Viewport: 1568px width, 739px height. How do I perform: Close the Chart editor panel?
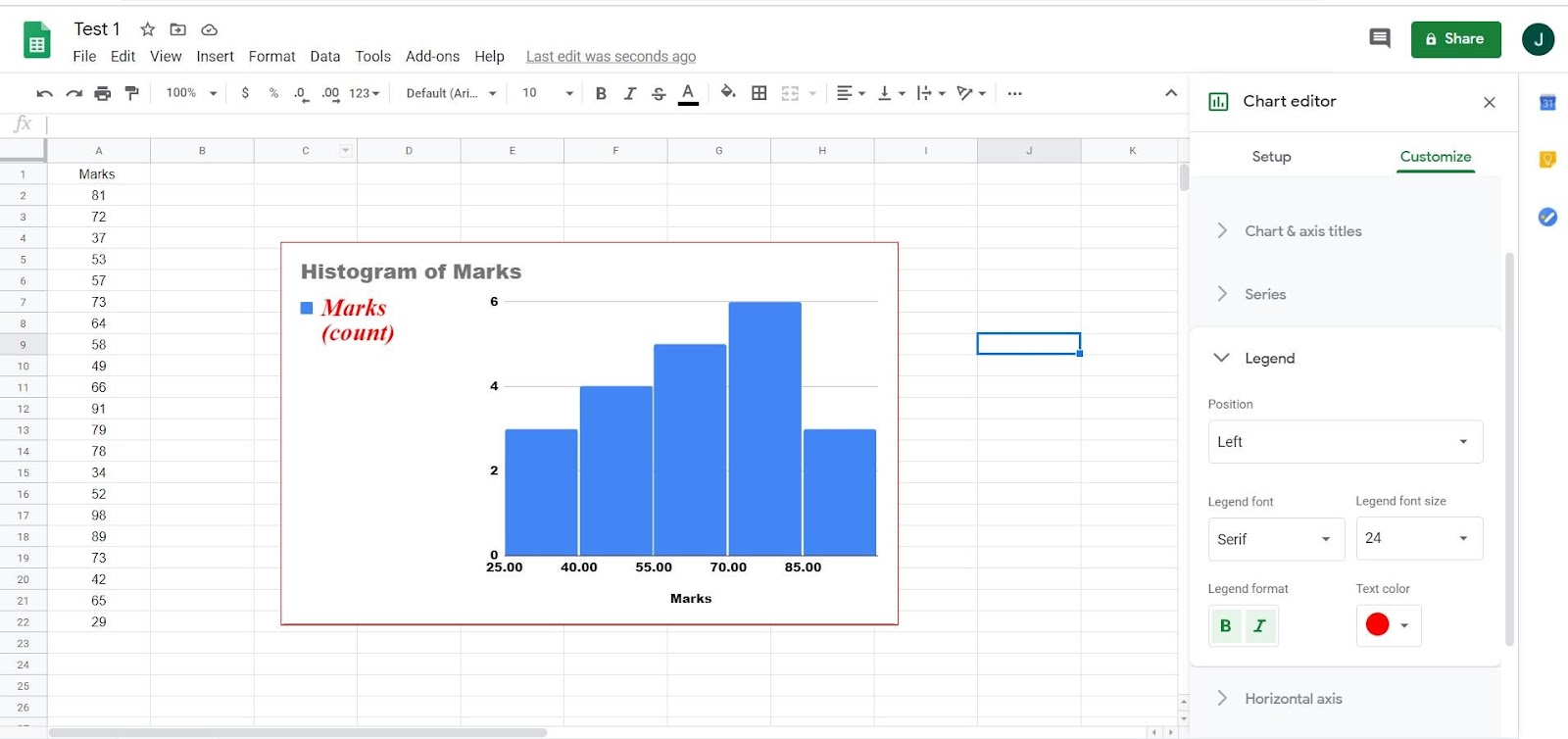[x=1490, y=102]
